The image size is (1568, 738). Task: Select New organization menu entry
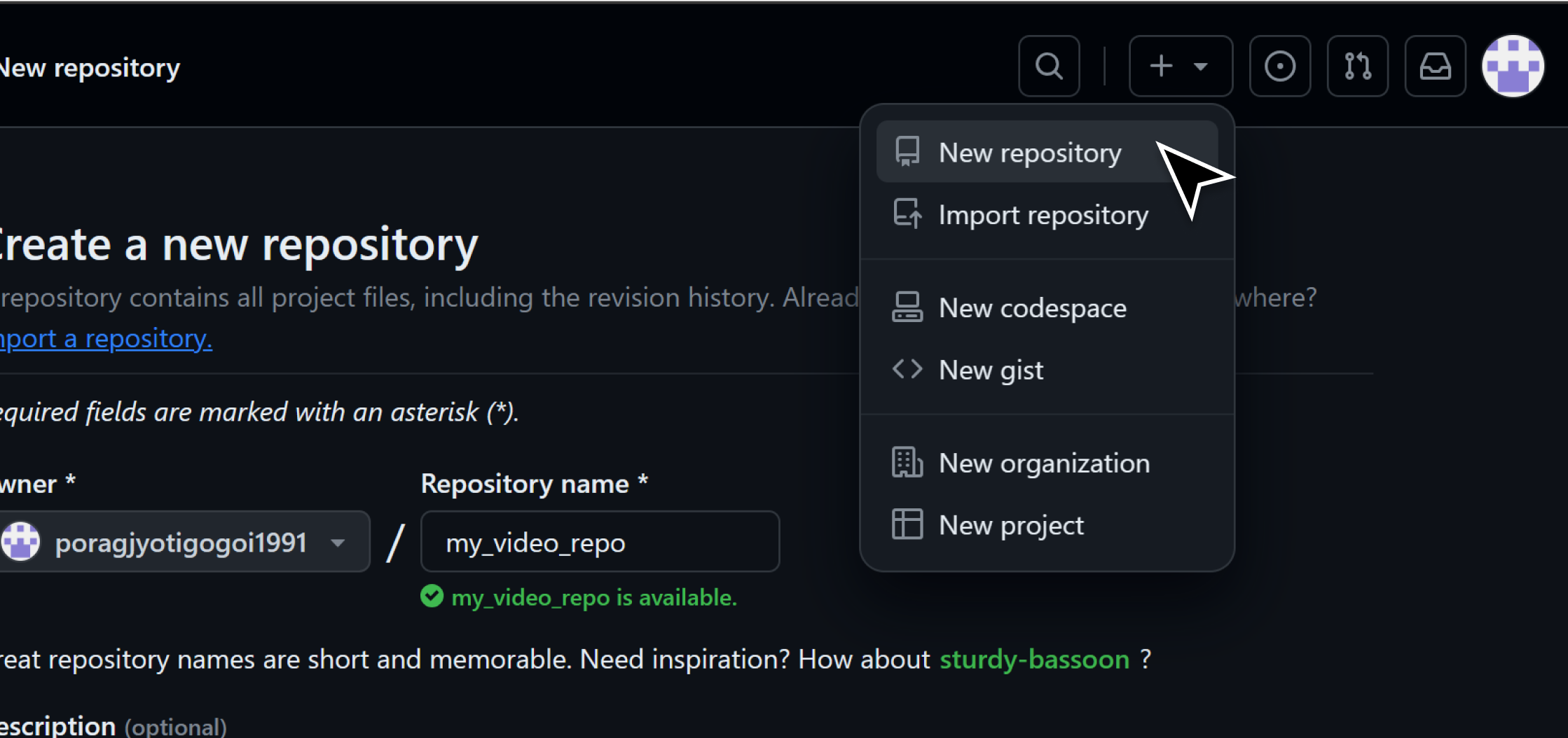coord(1047,463)
